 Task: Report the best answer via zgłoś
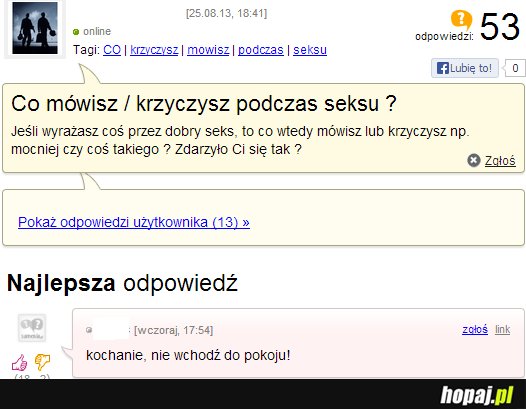pos(475,329)
